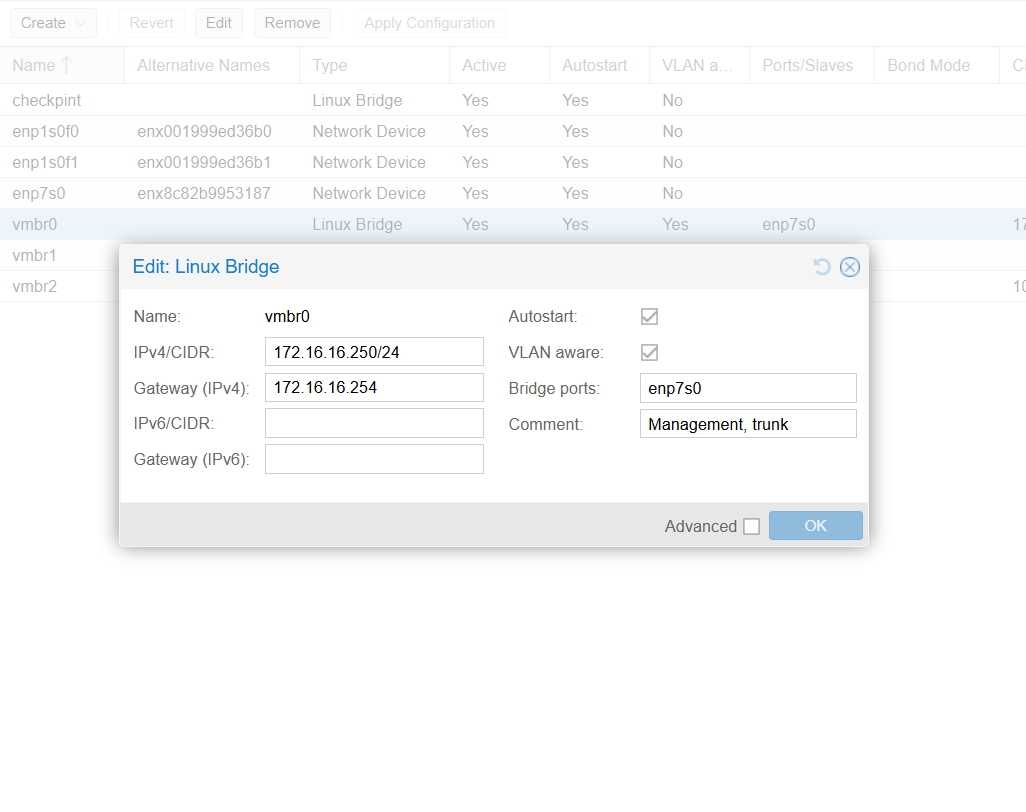Open the Create dropdown menu

tap(53, 23)
